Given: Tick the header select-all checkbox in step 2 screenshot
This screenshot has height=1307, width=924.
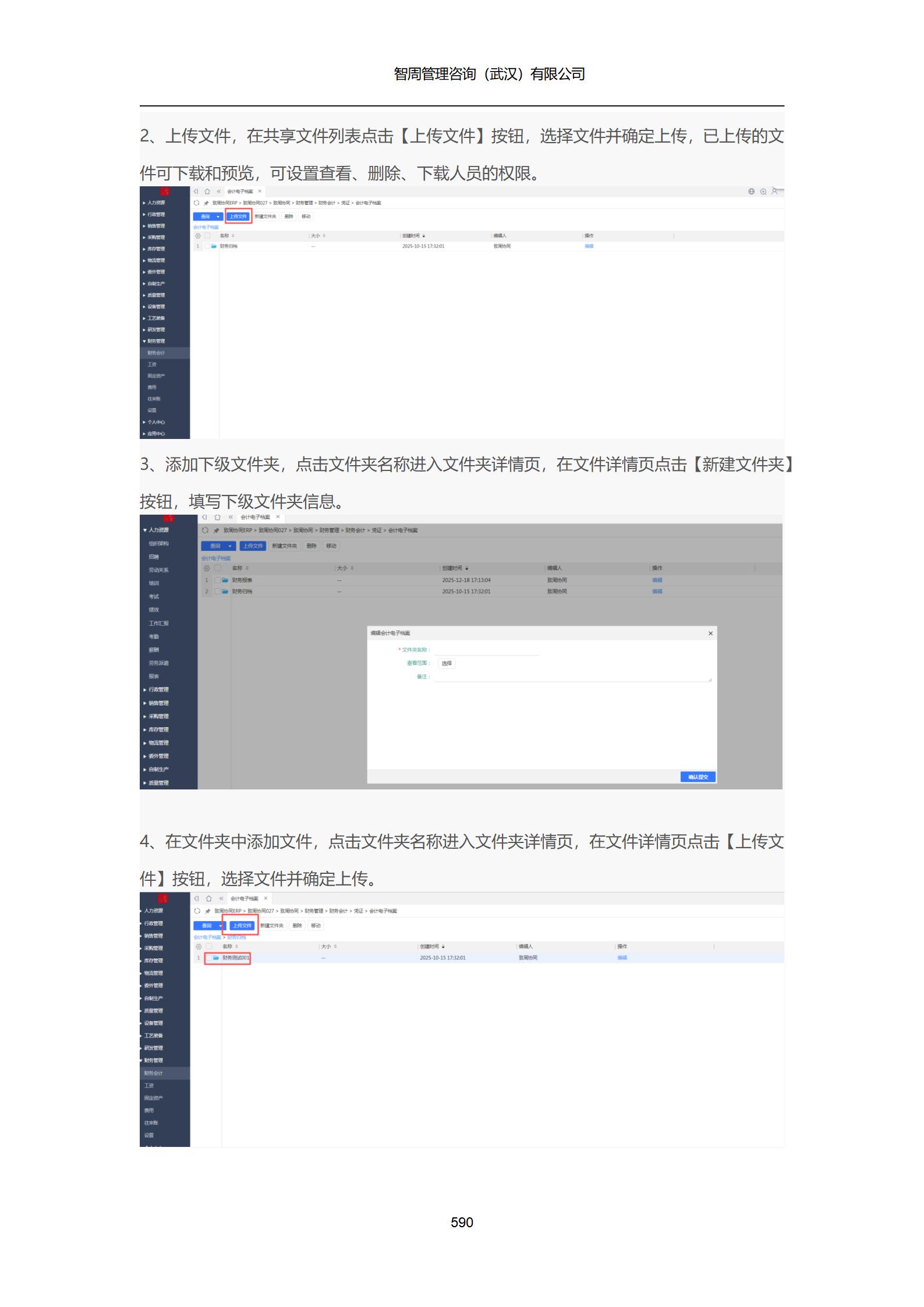Looking at the screenshot, I should [x=207, y=236].
